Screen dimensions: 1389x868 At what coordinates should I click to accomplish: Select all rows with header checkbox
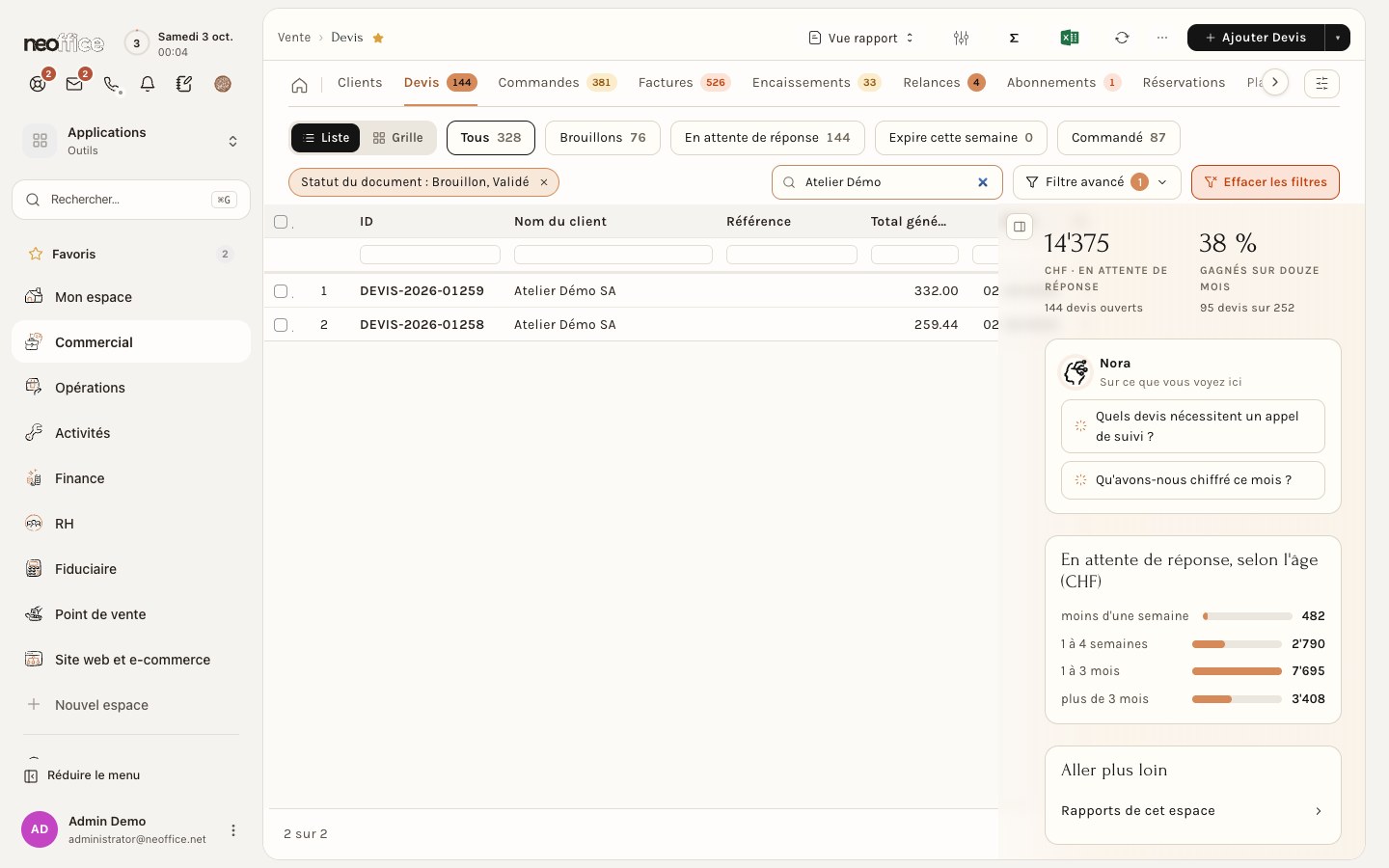pos(281,222)
